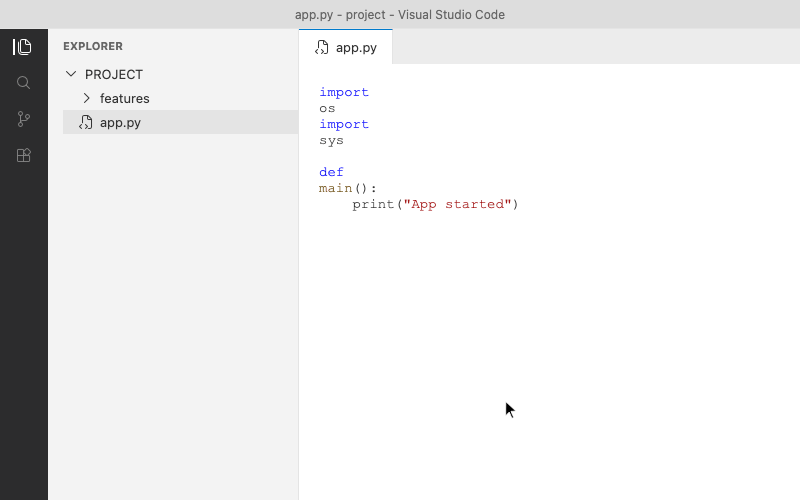The height and width of the screenshot is (500, 800).
Task: Click the os module name
Action: point(327,108)
